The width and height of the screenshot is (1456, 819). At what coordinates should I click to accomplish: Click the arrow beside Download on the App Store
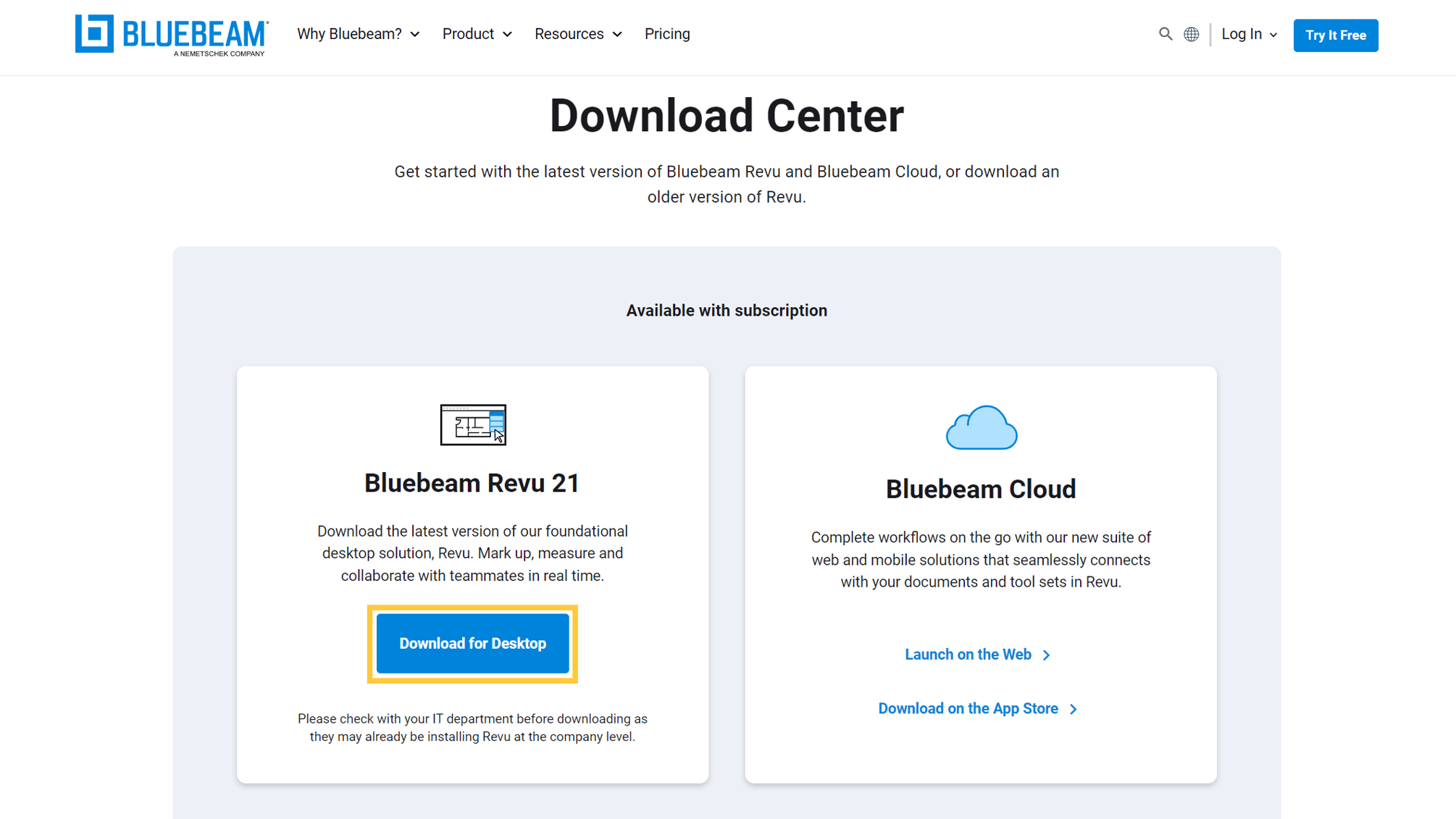pyautogui.click(x=1074, y=709)
